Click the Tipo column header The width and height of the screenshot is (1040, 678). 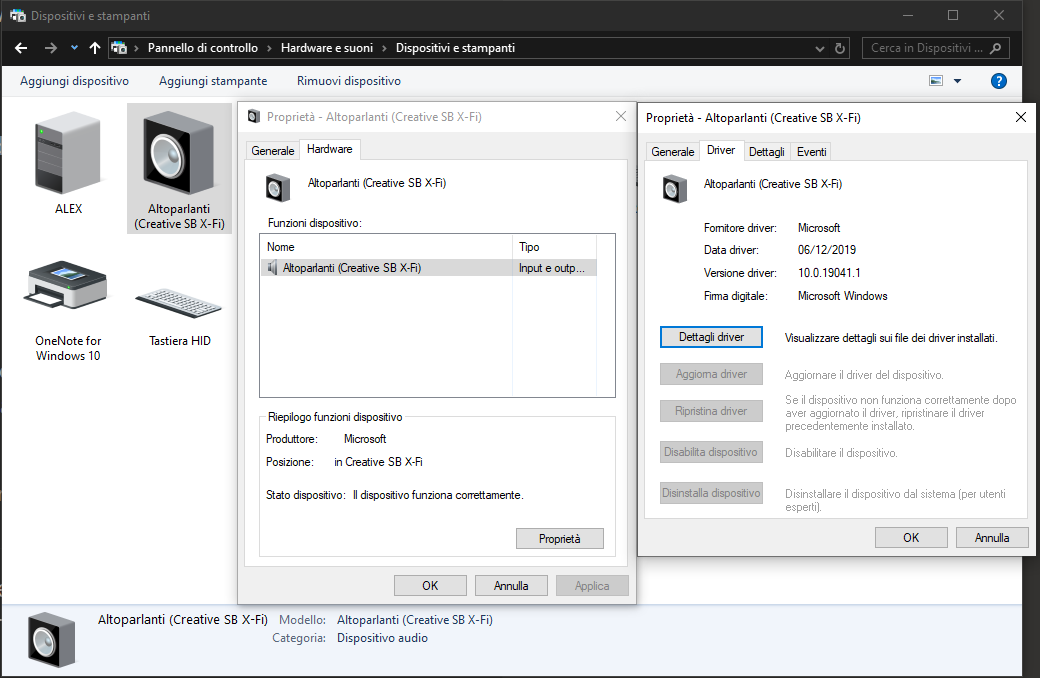coord(554,247)
